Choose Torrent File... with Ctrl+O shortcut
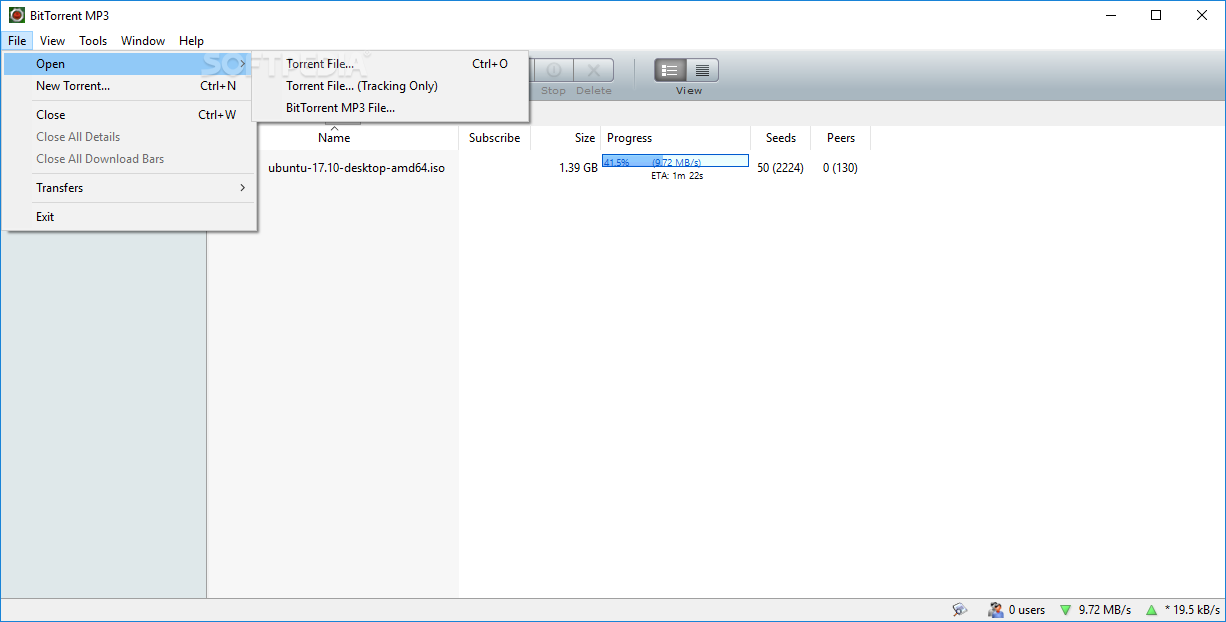 point(390,64)
